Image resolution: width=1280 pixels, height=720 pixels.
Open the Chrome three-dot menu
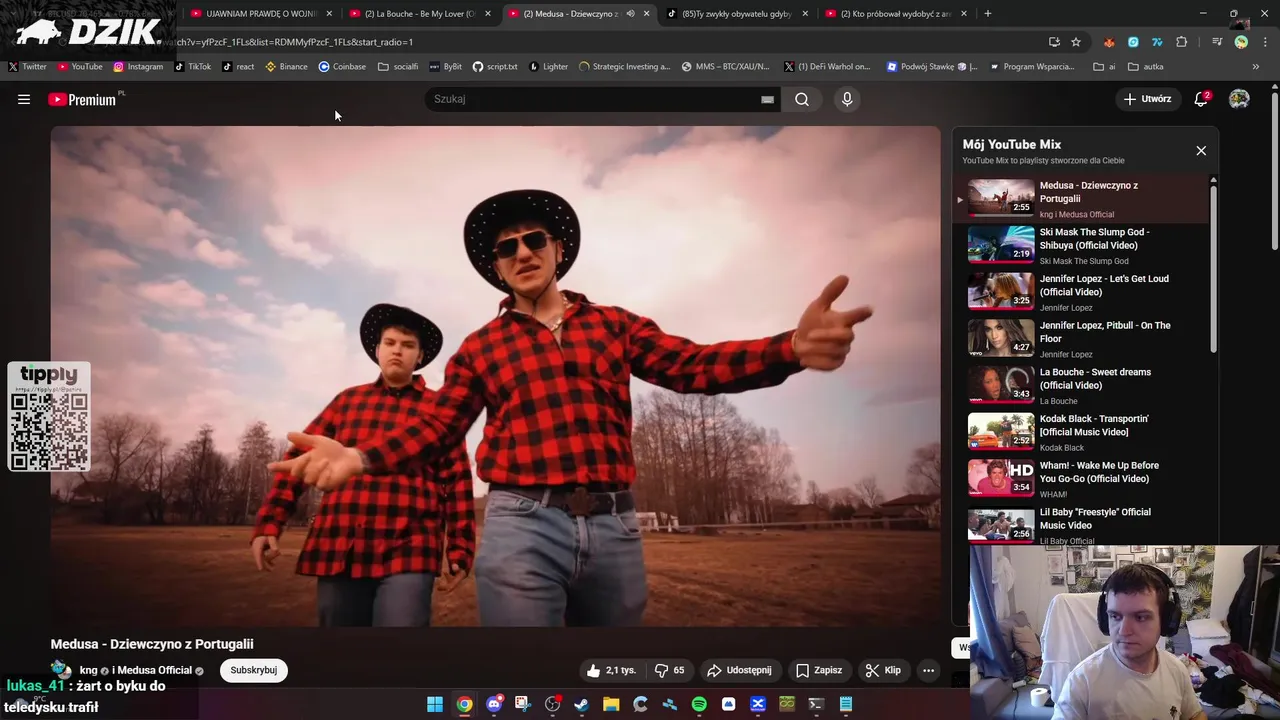click(x=1266, y=42)
